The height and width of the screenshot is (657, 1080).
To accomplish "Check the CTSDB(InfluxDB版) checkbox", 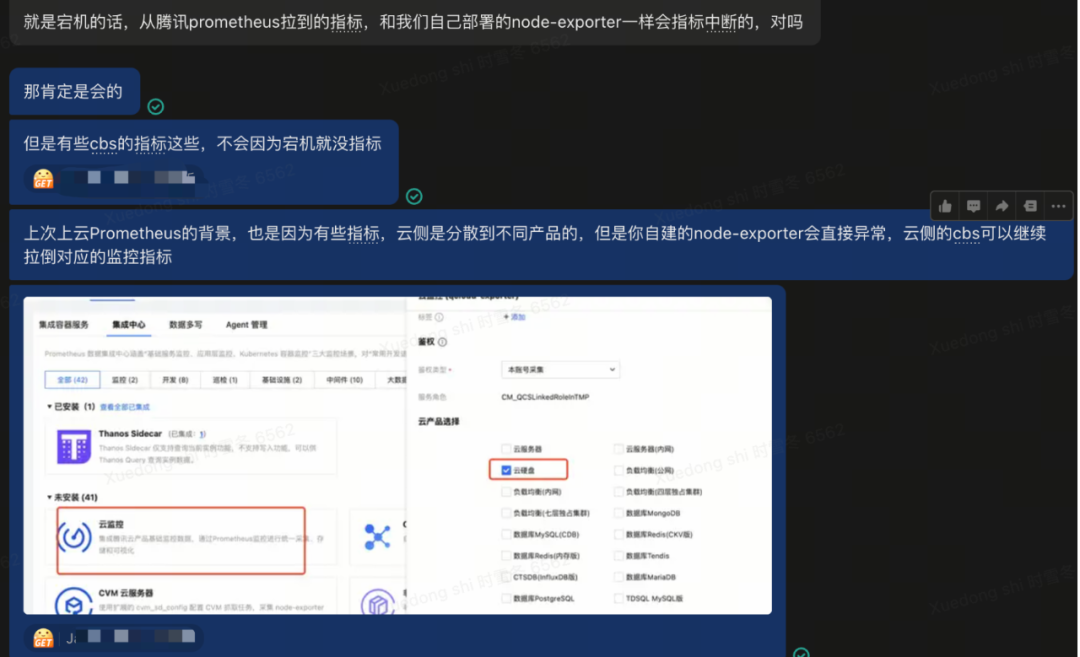I will tap(506, 577).
